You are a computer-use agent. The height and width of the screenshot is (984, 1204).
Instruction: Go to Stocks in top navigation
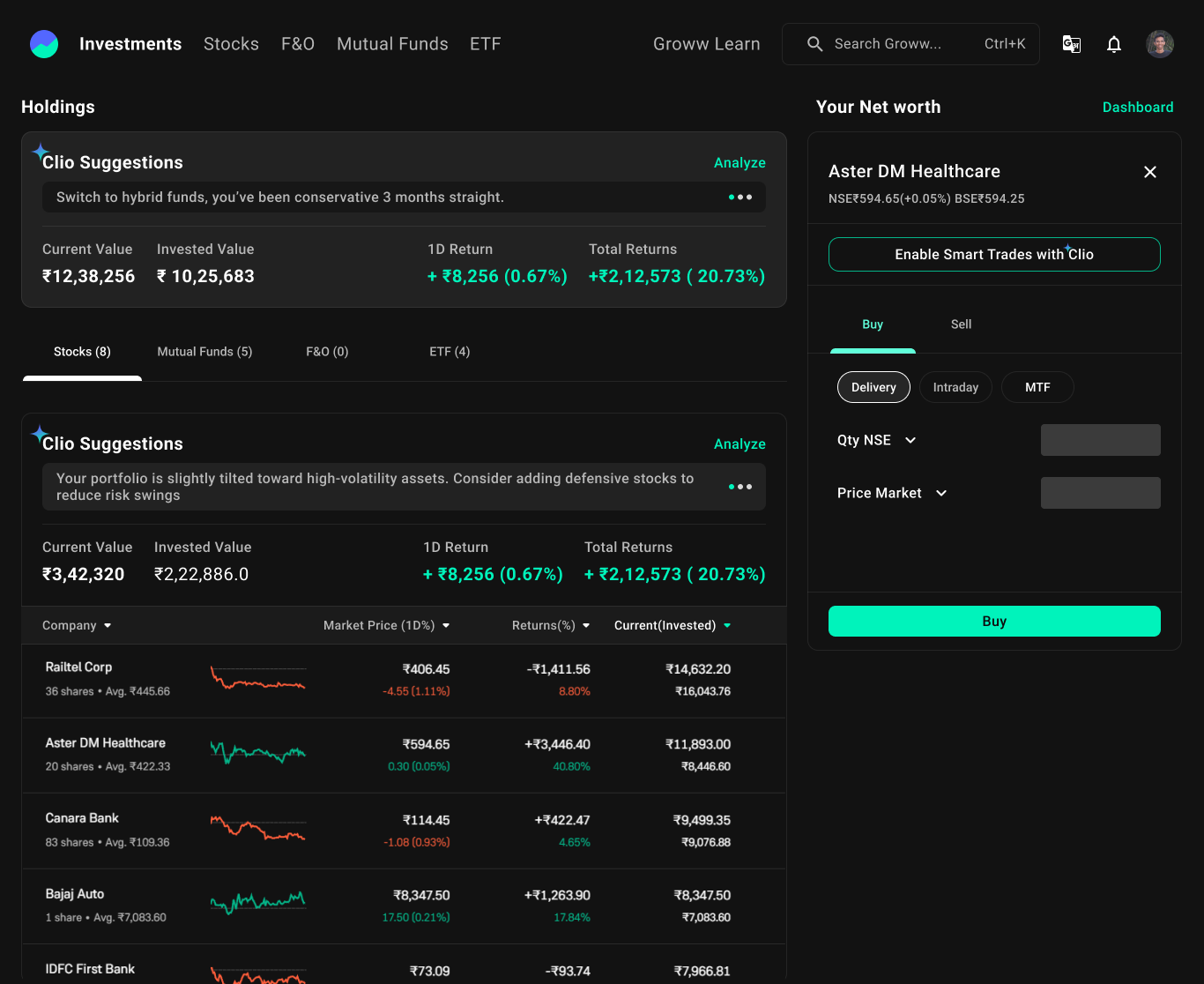(231, 44)
